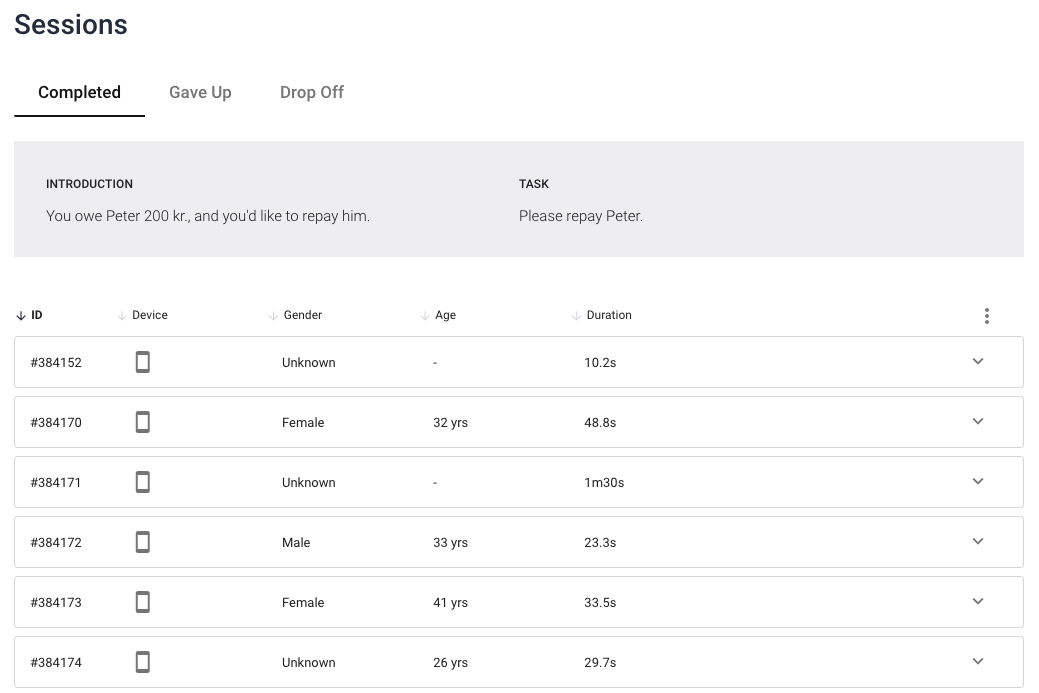
Task: Click Unknown gender in session #384152 row
Action: [x=309, y=362]
